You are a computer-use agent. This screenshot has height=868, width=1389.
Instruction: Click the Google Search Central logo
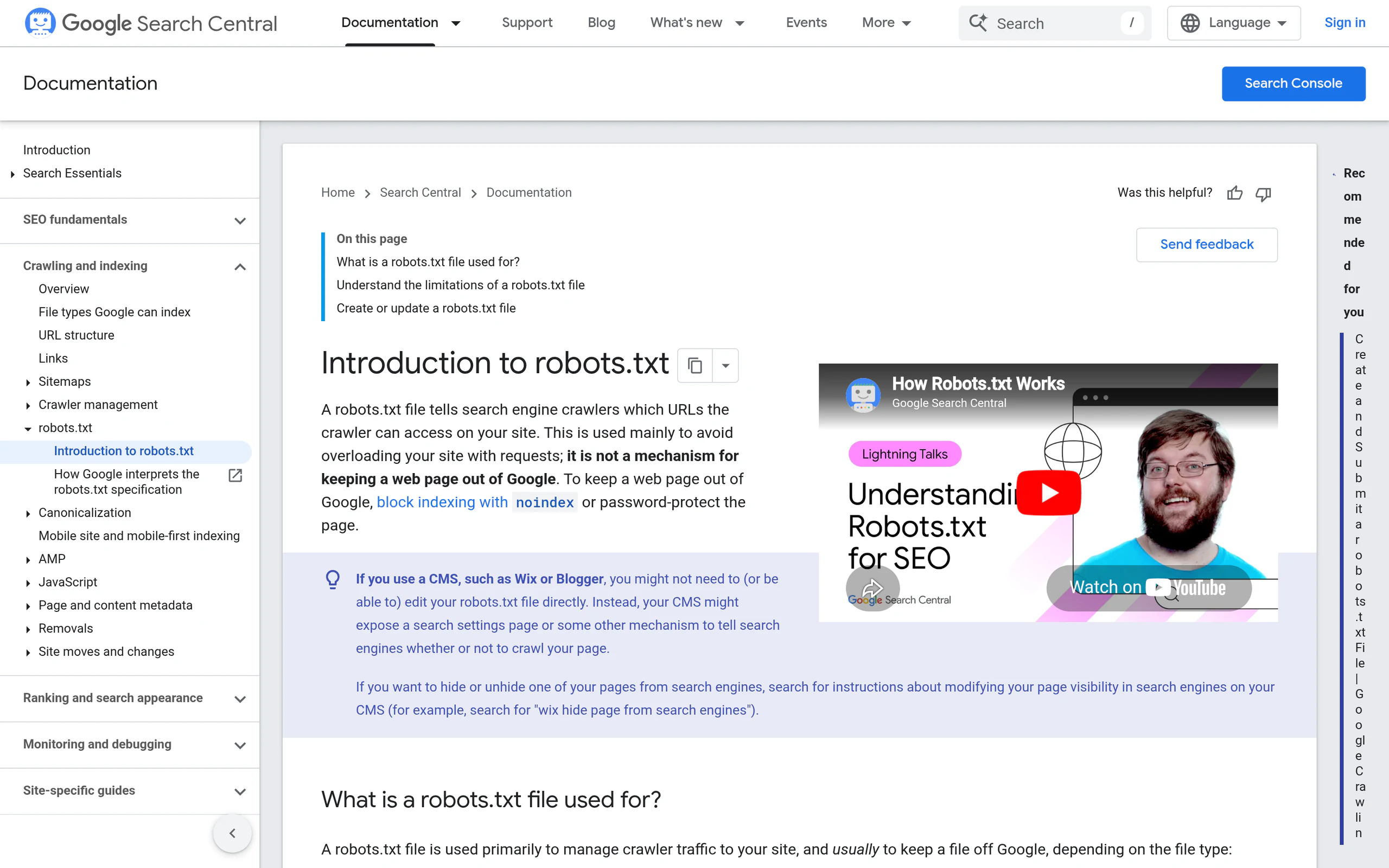click(x=151, y=23)
